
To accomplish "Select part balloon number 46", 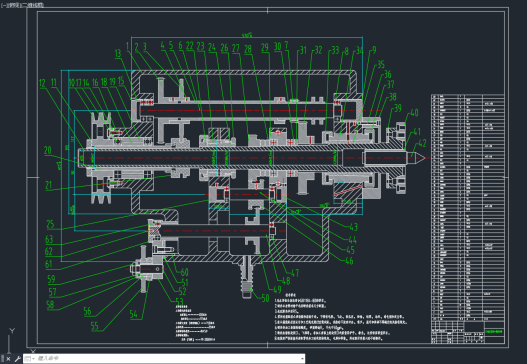I will pos(349,261).
